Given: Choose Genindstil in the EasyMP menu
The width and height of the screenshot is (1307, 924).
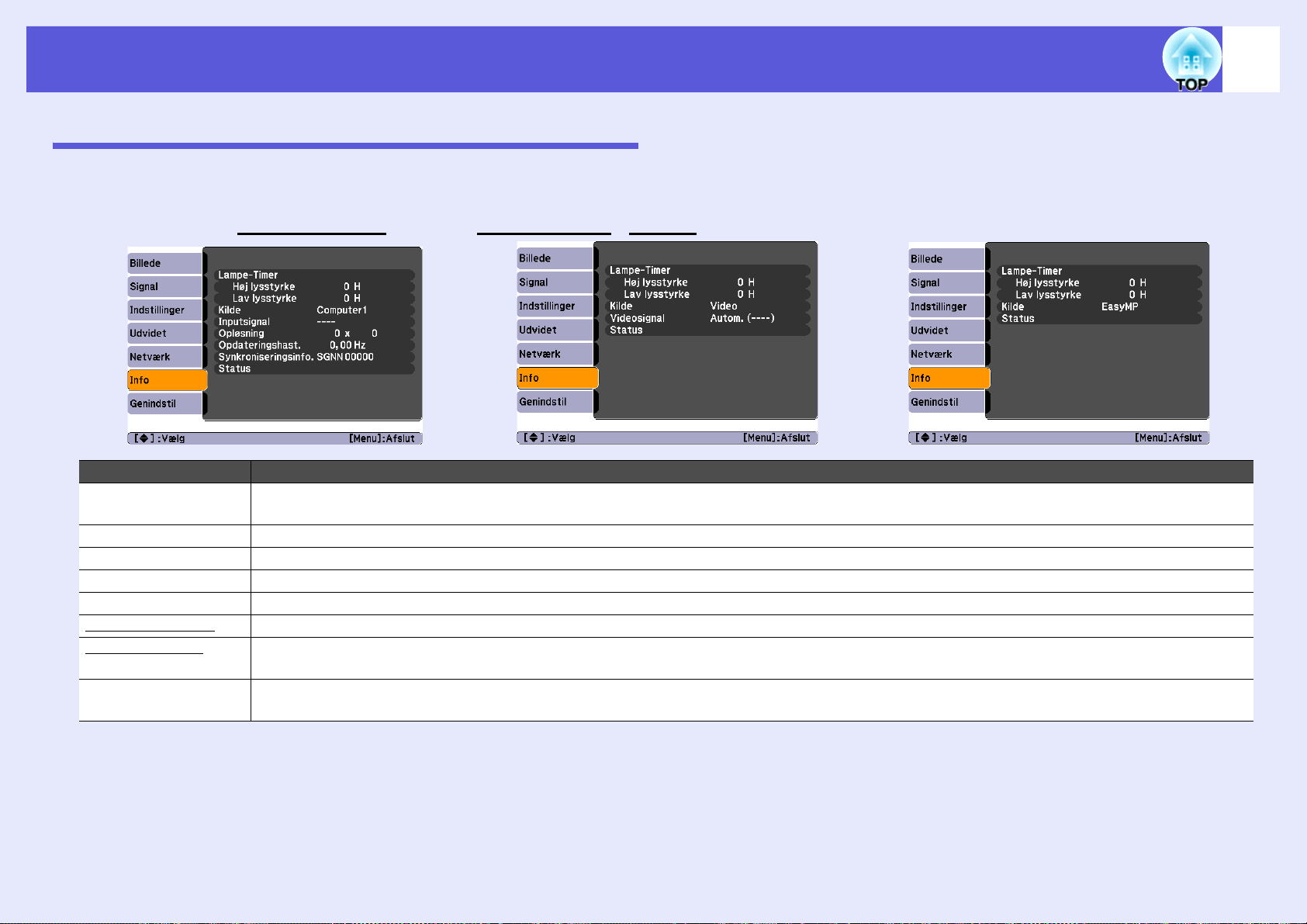Looking at the screenshot, I should click(x=947, y=402).
